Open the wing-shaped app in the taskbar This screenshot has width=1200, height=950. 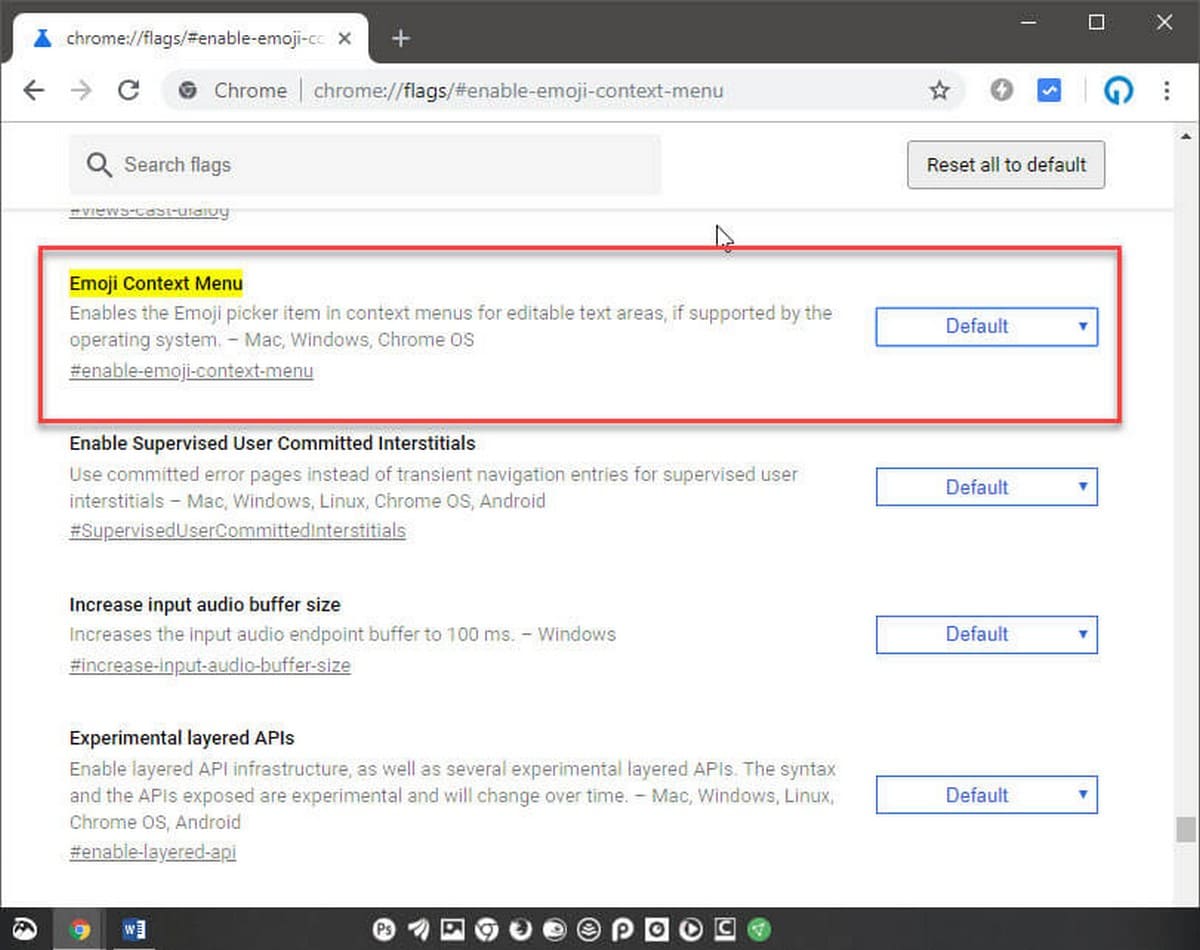point(418,930)
